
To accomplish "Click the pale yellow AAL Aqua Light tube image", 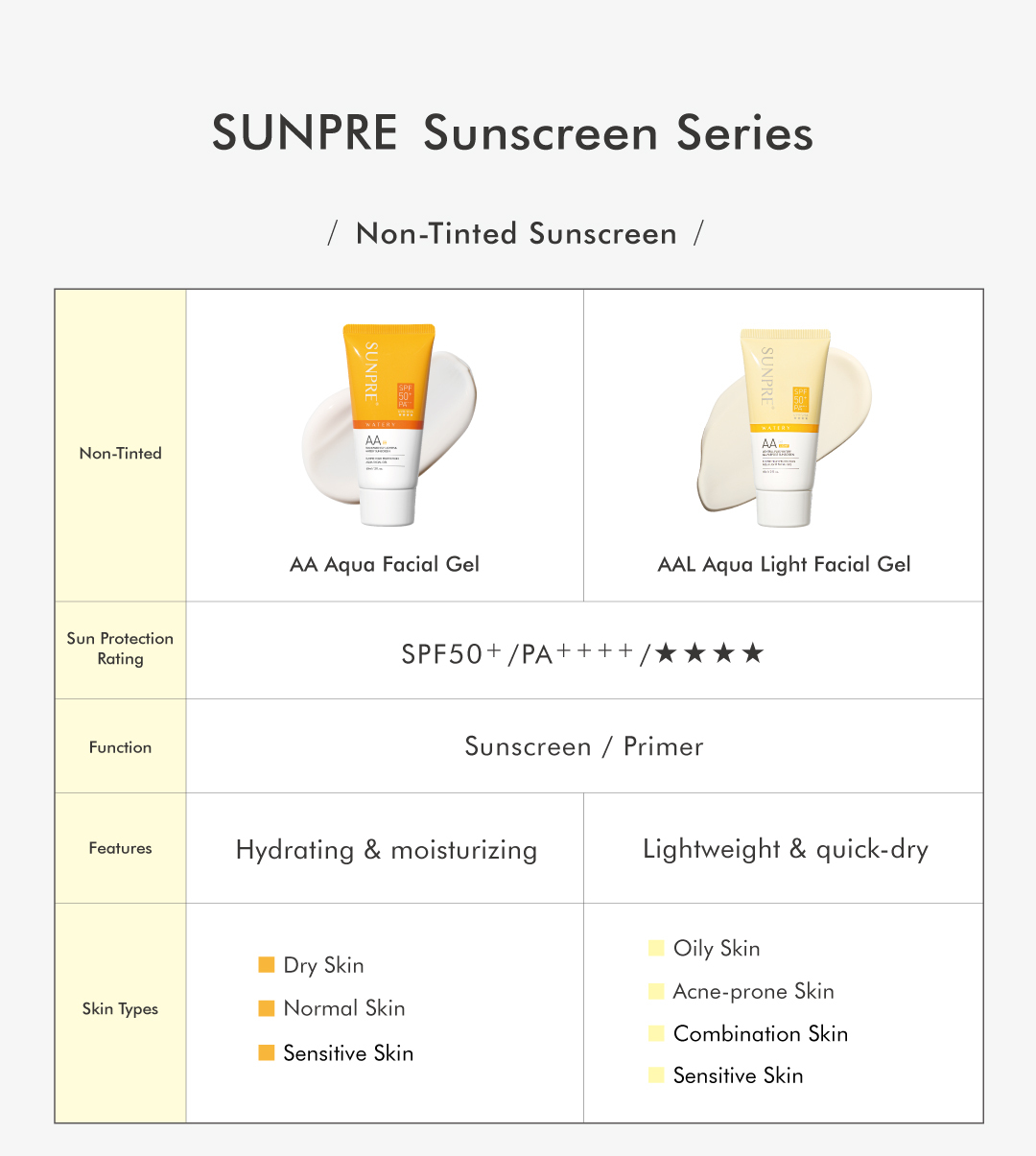I will (785, 428).
